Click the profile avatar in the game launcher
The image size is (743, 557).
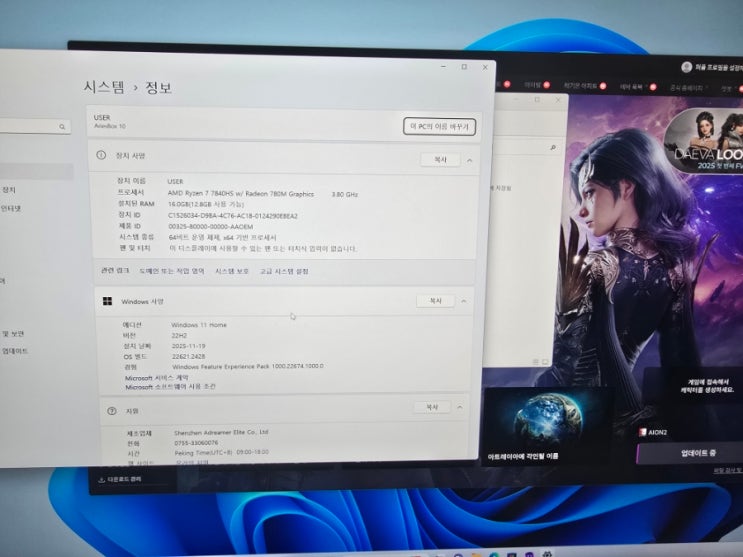(x=687, y=67)
